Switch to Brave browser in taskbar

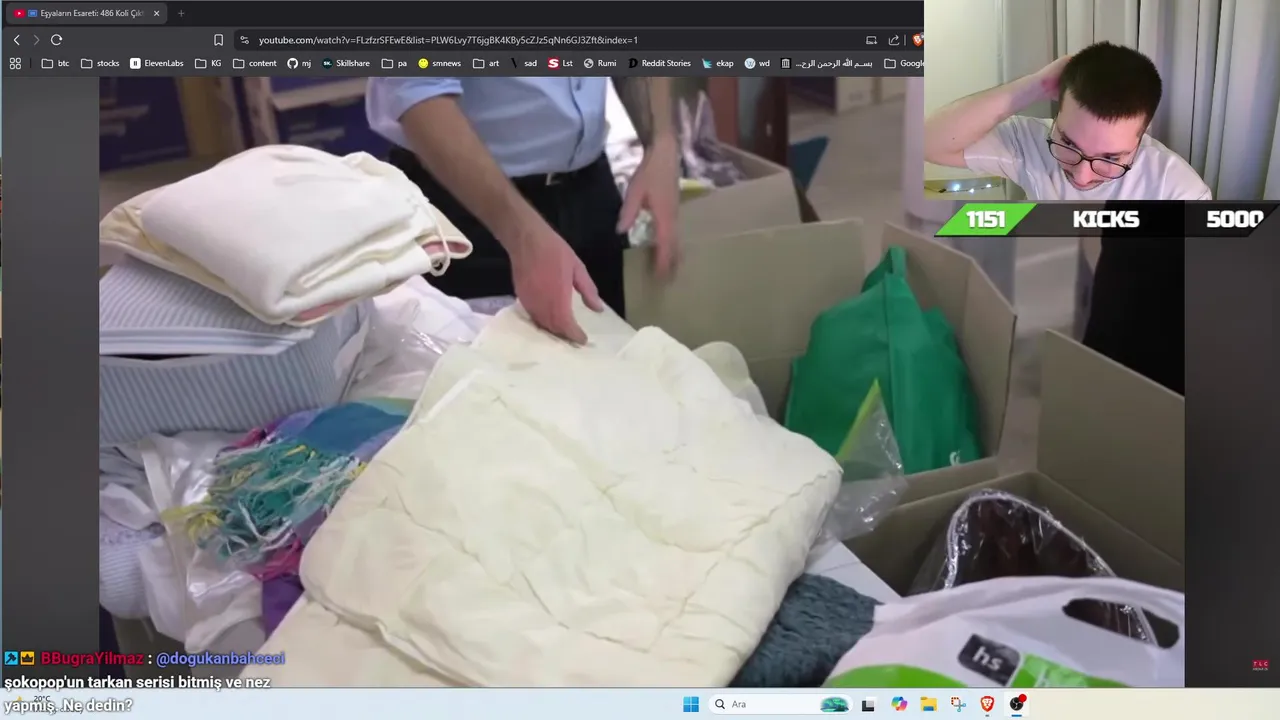pos(988,704)
